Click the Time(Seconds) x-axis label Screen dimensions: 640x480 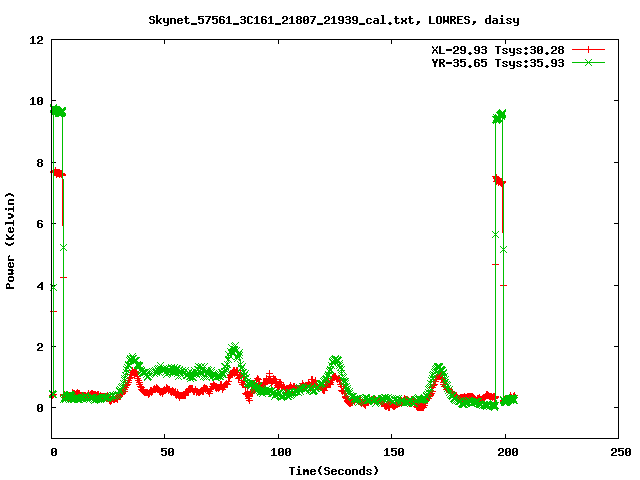coord(333,471)
